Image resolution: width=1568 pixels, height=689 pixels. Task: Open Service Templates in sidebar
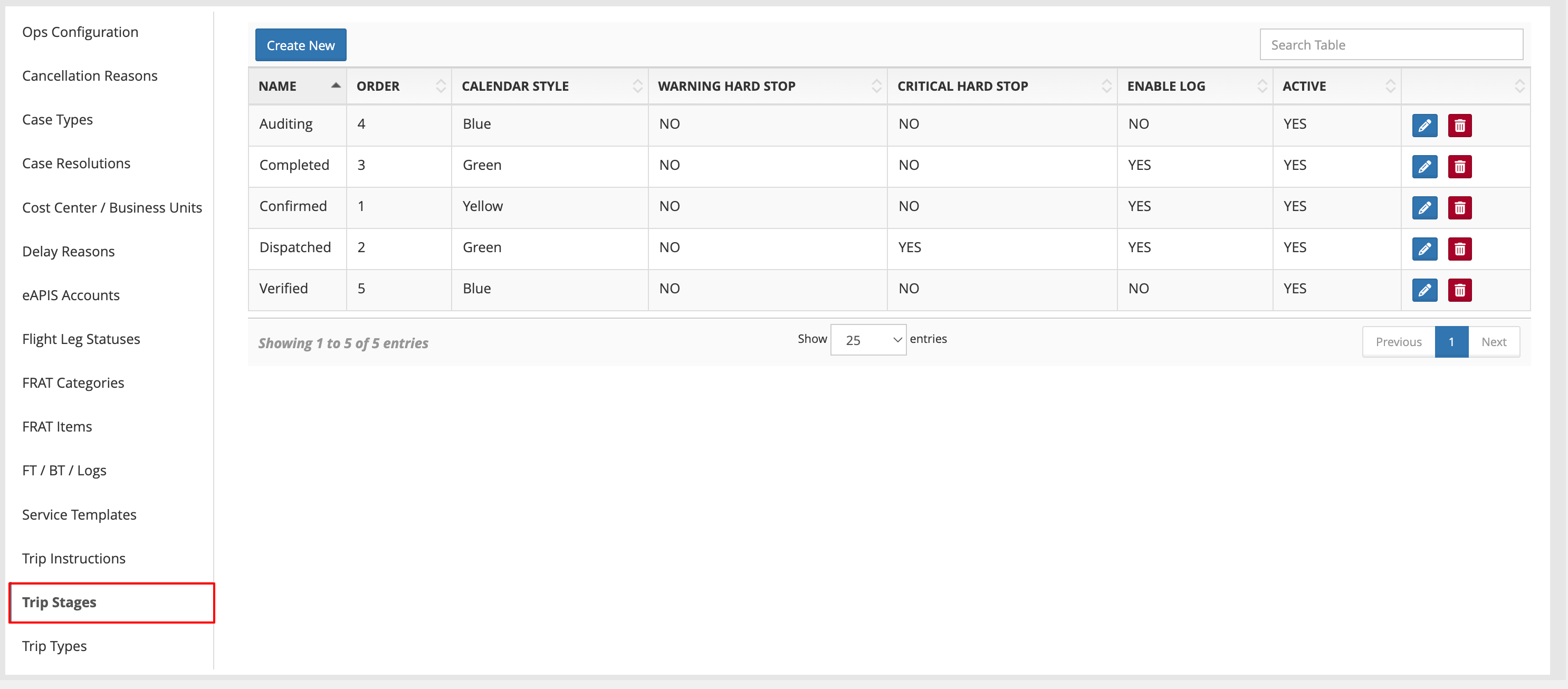click(79, 514)
